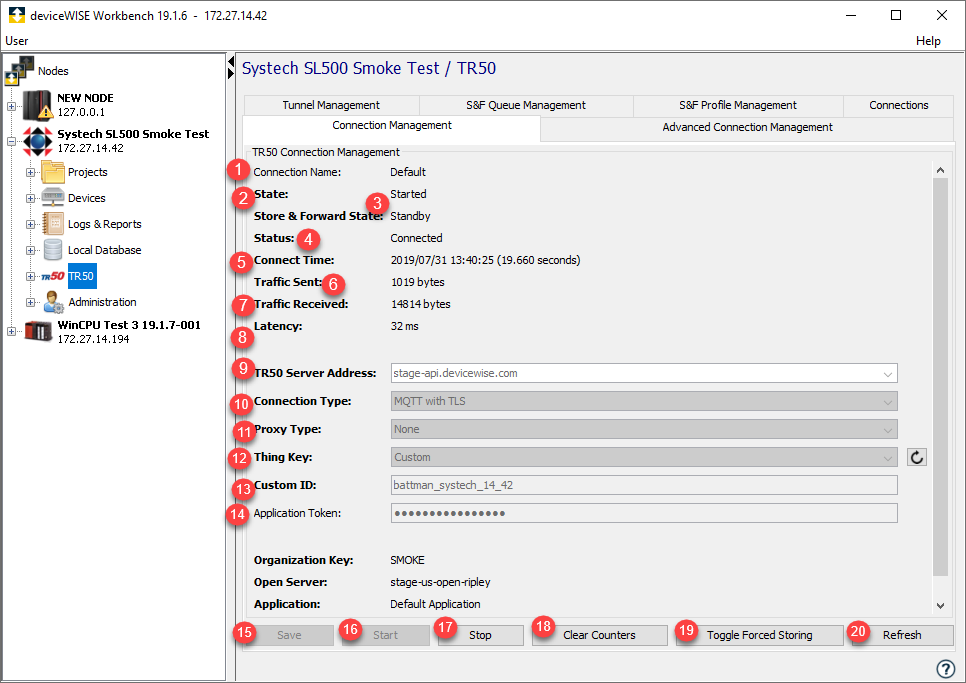This screenshot has height=683, width=966.
Task: Open the Advanced Connection Management tab
Action: point(747,127)
